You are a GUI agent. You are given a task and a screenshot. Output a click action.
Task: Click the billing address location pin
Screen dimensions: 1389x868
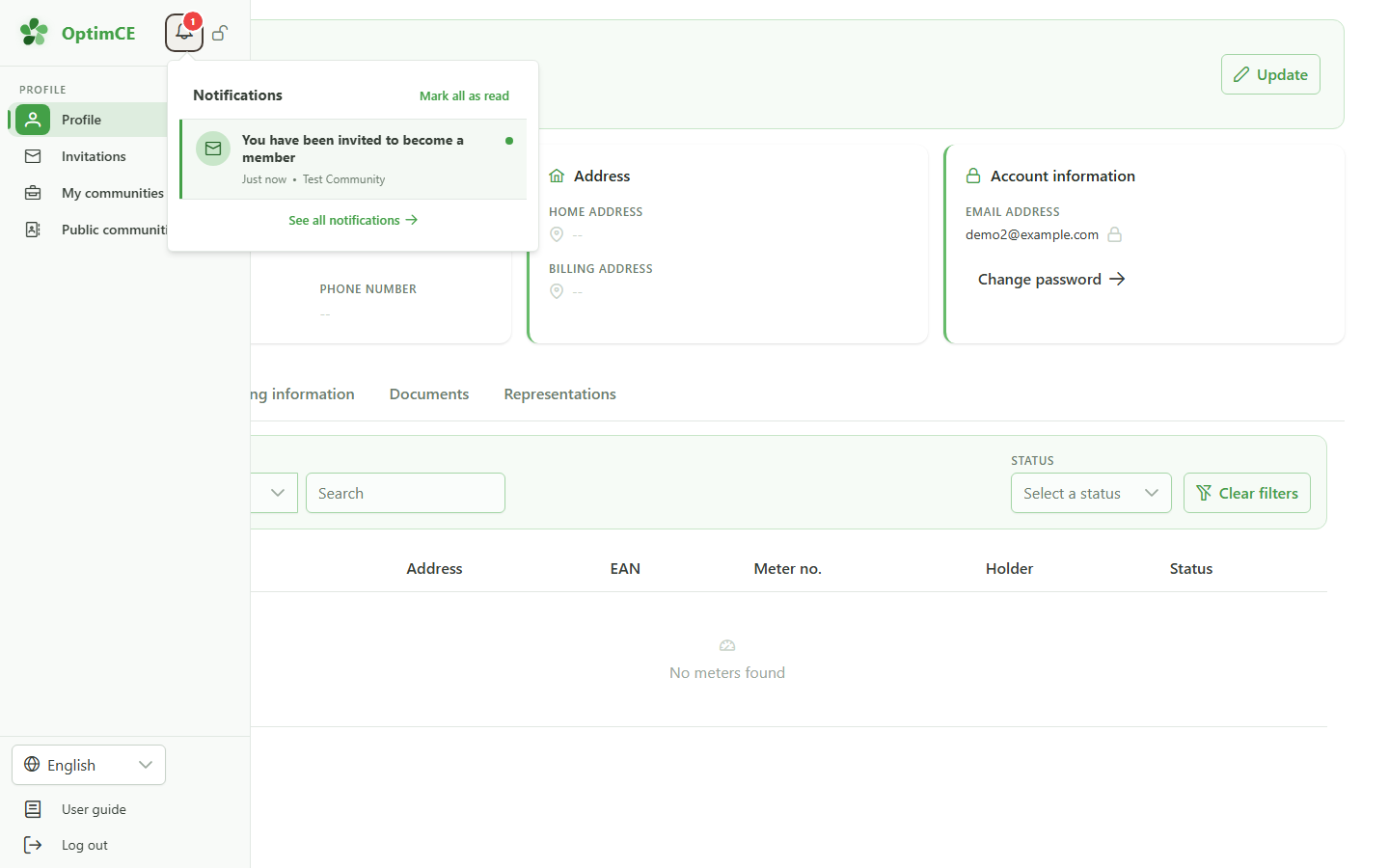click(x=557, y=291)
